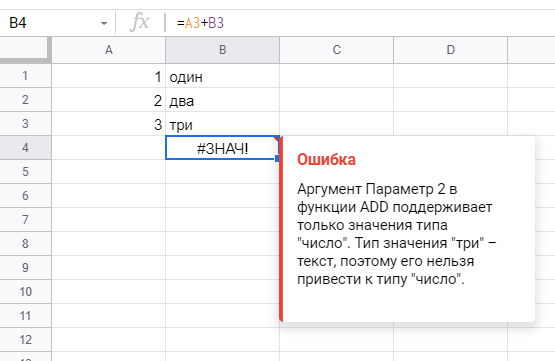Select row 8 header

click(x=25, y=244)
